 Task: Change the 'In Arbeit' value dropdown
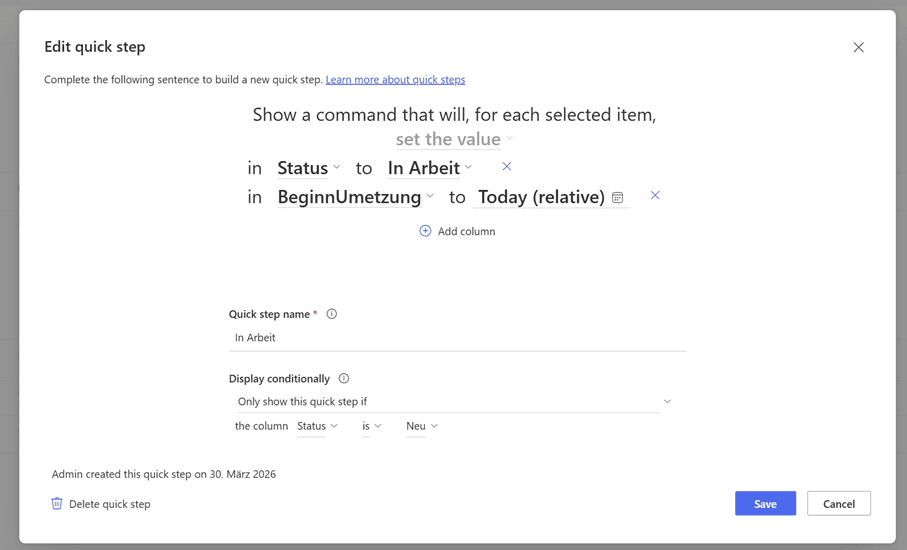point(430,168)
